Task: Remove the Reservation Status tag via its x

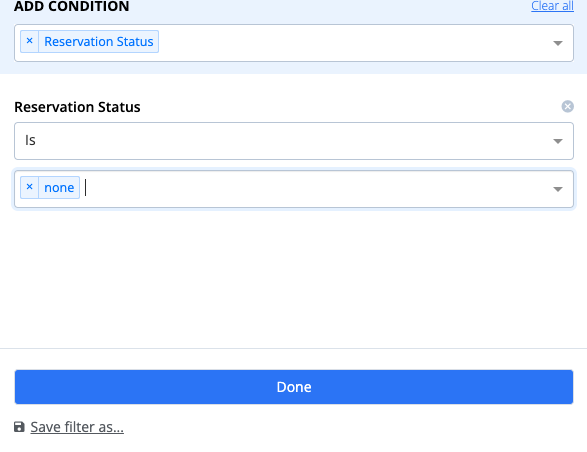Action: [30, 41]
